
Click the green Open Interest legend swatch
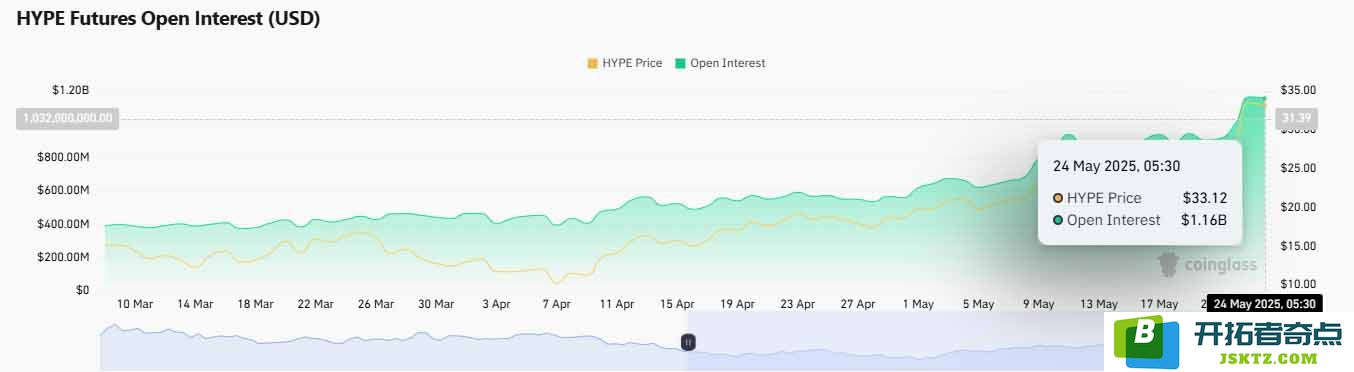(681, 63)
